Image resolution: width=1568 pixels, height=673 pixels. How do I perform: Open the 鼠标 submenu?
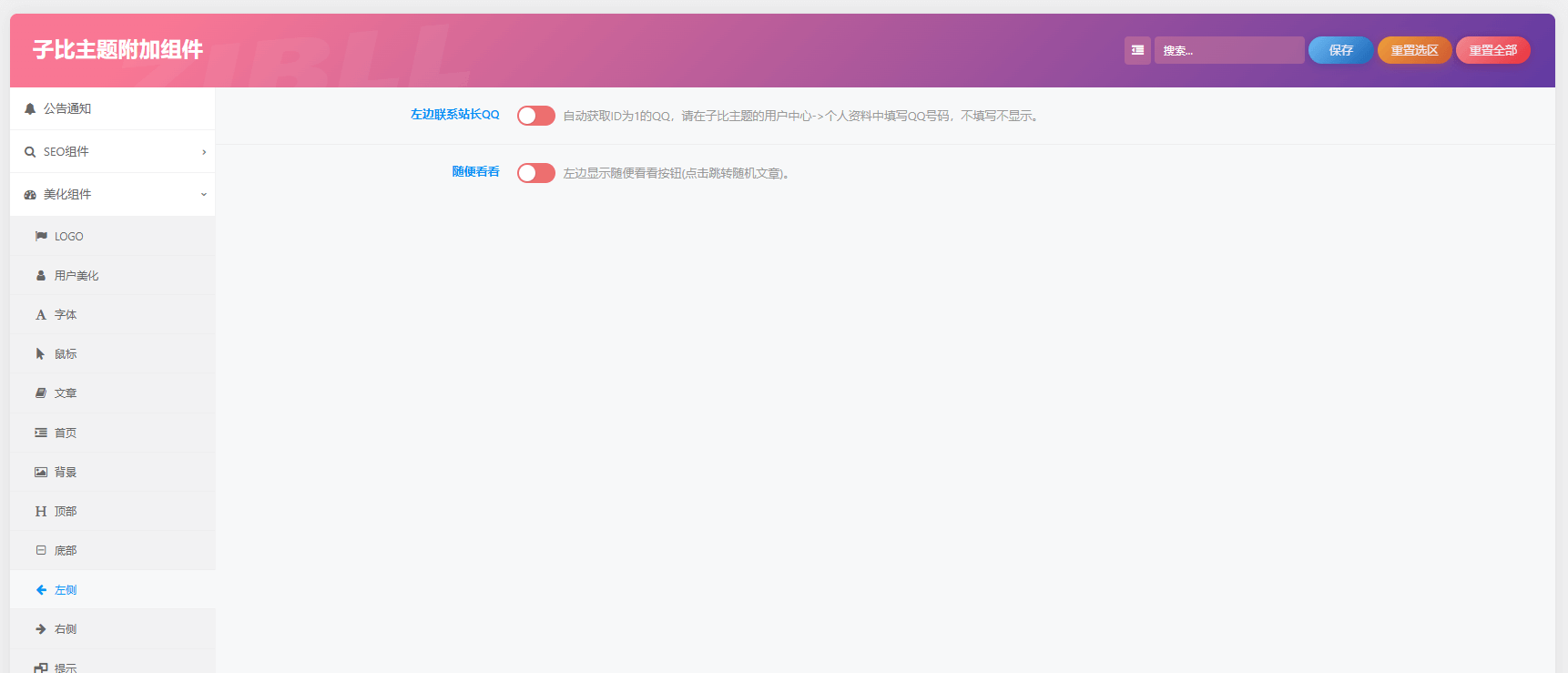(x=113, y=353)
